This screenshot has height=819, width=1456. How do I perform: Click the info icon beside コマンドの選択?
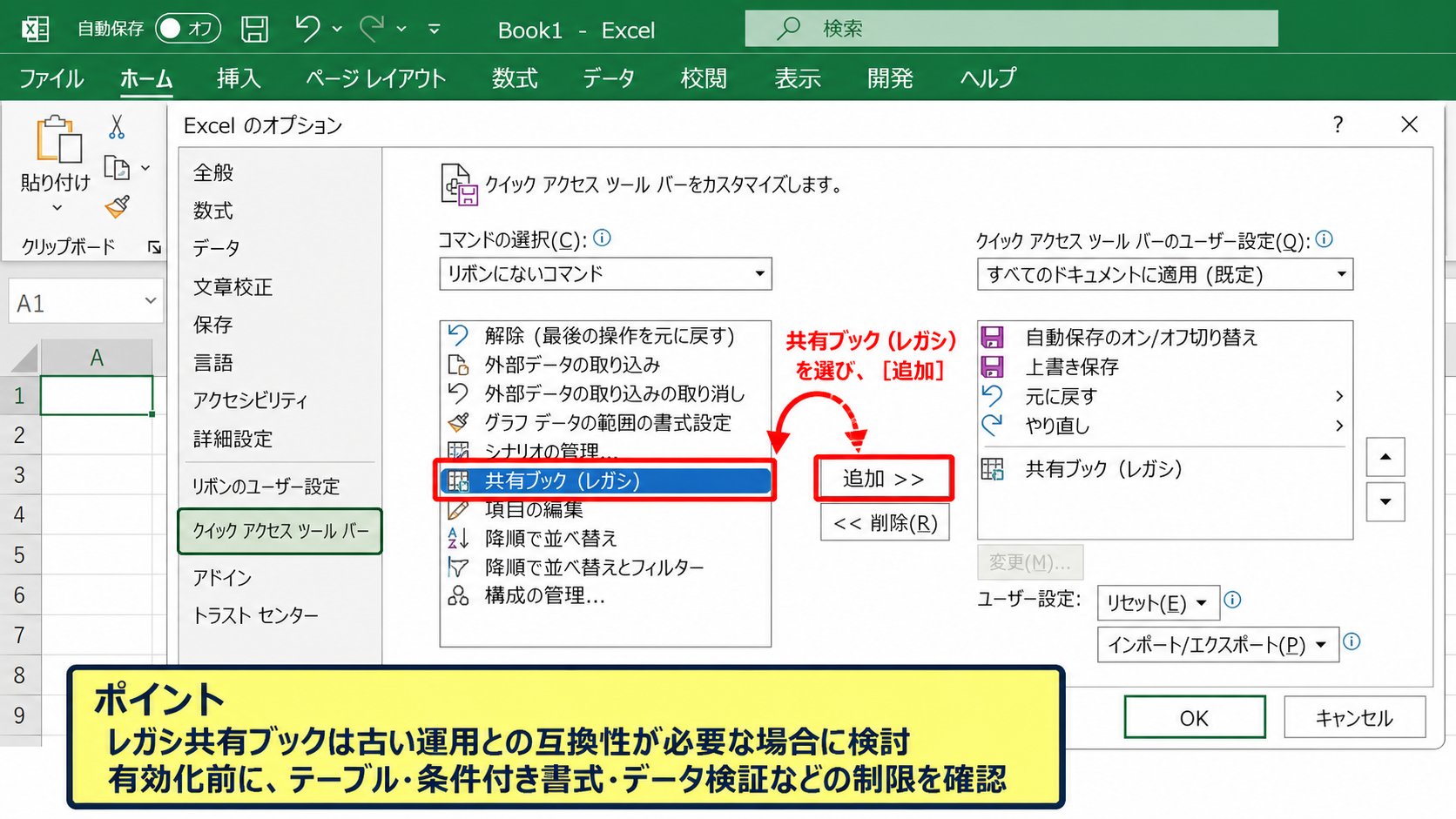pos(602,238)
